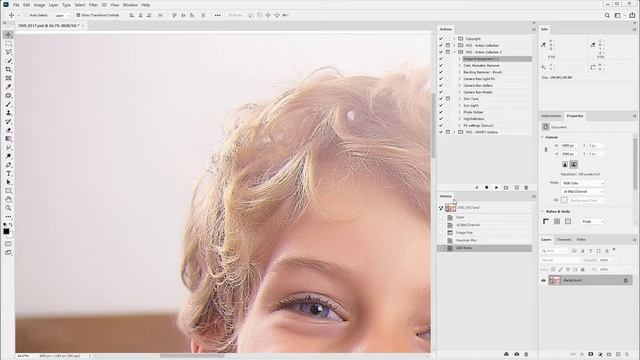Screen dimensions: 640x360
Task: Play the selected action
Action: point(496,187)
